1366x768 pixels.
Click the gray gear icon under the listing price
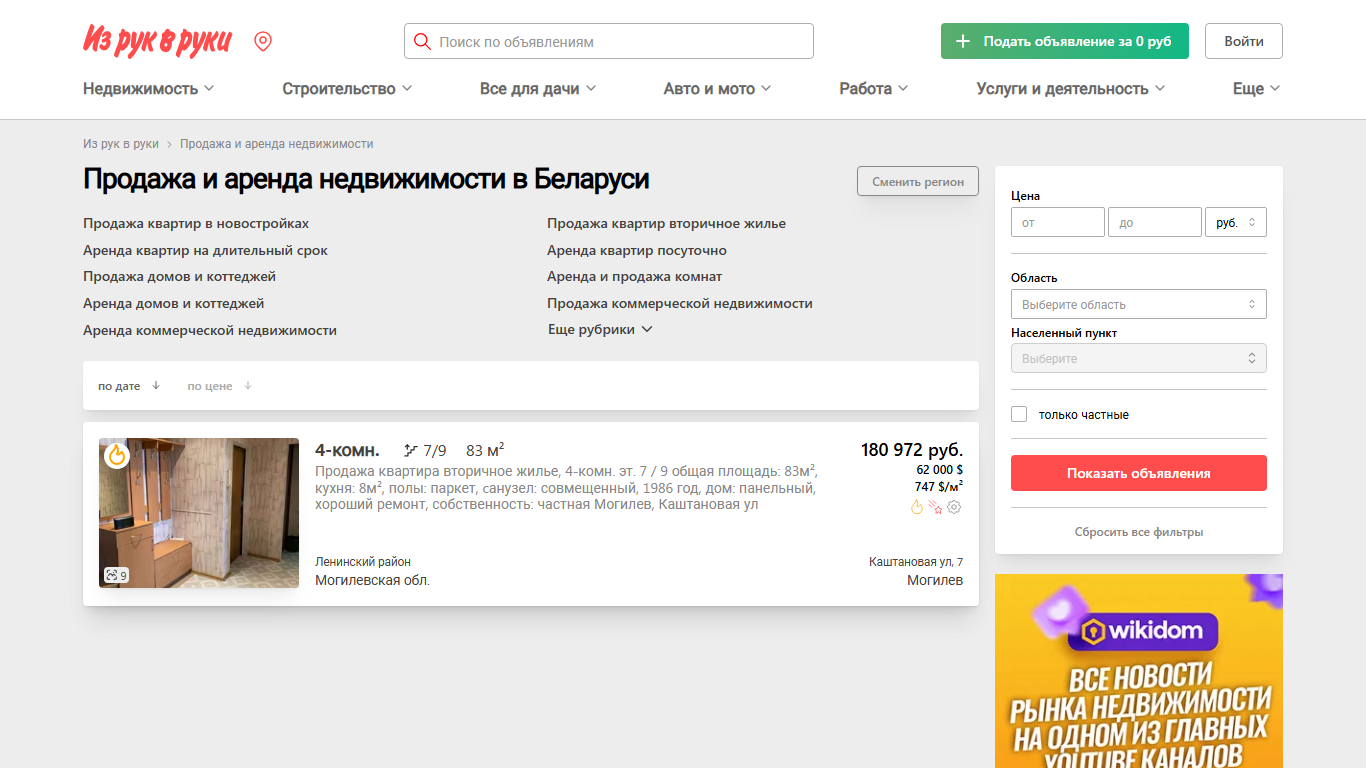pos(954,507)
